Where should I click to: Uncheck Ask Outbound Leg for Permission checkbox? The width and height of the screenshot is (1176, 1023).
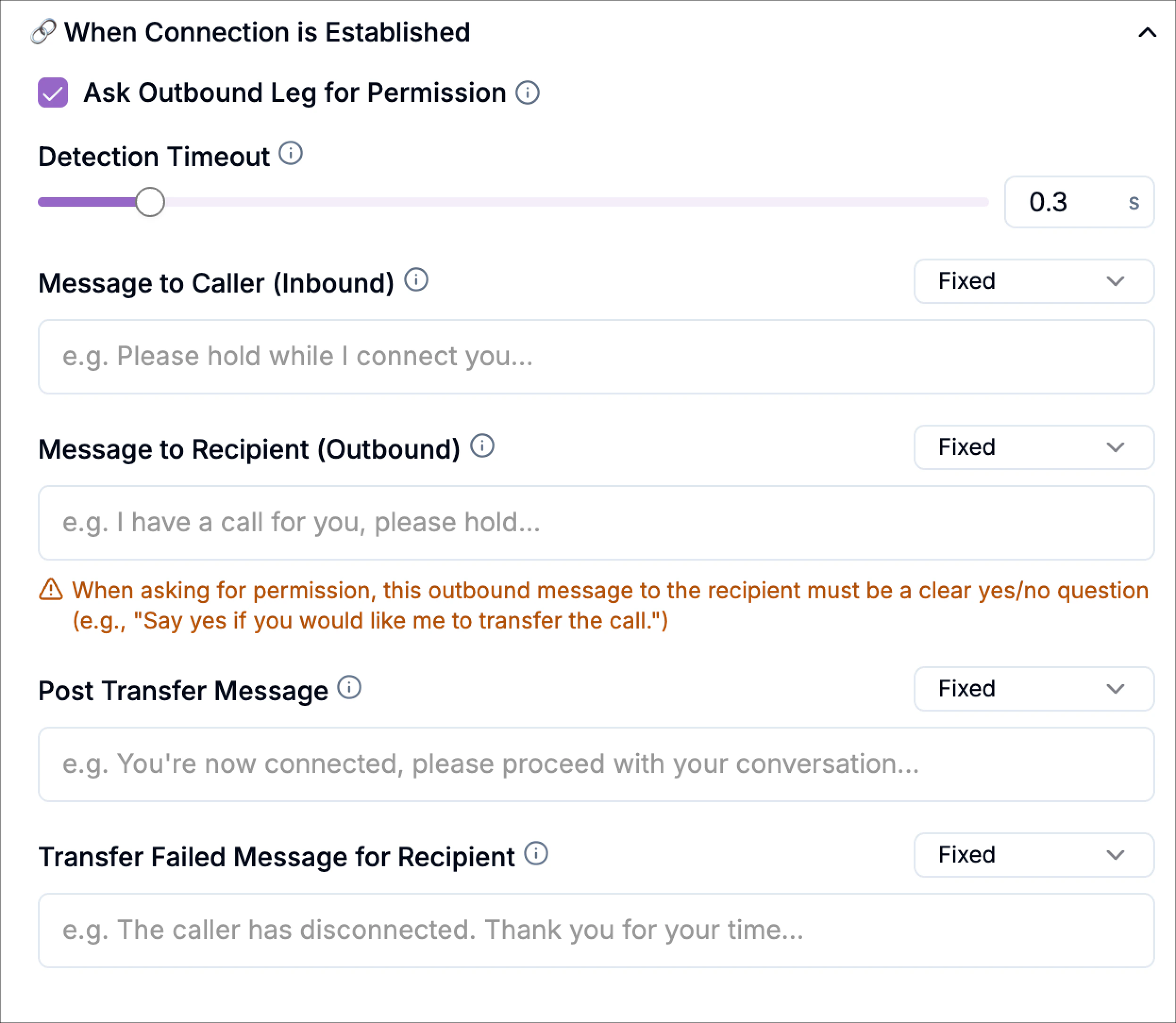click(53, 92)
